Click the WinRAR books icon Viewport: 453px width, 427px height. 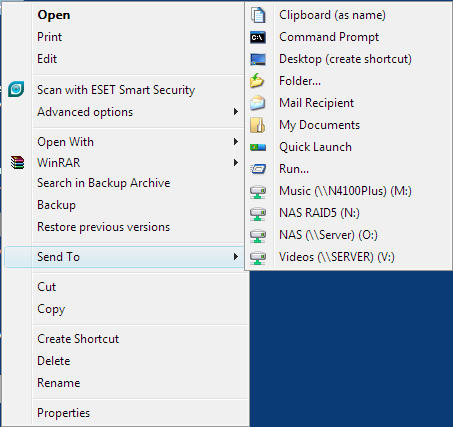tap(17, 162)
